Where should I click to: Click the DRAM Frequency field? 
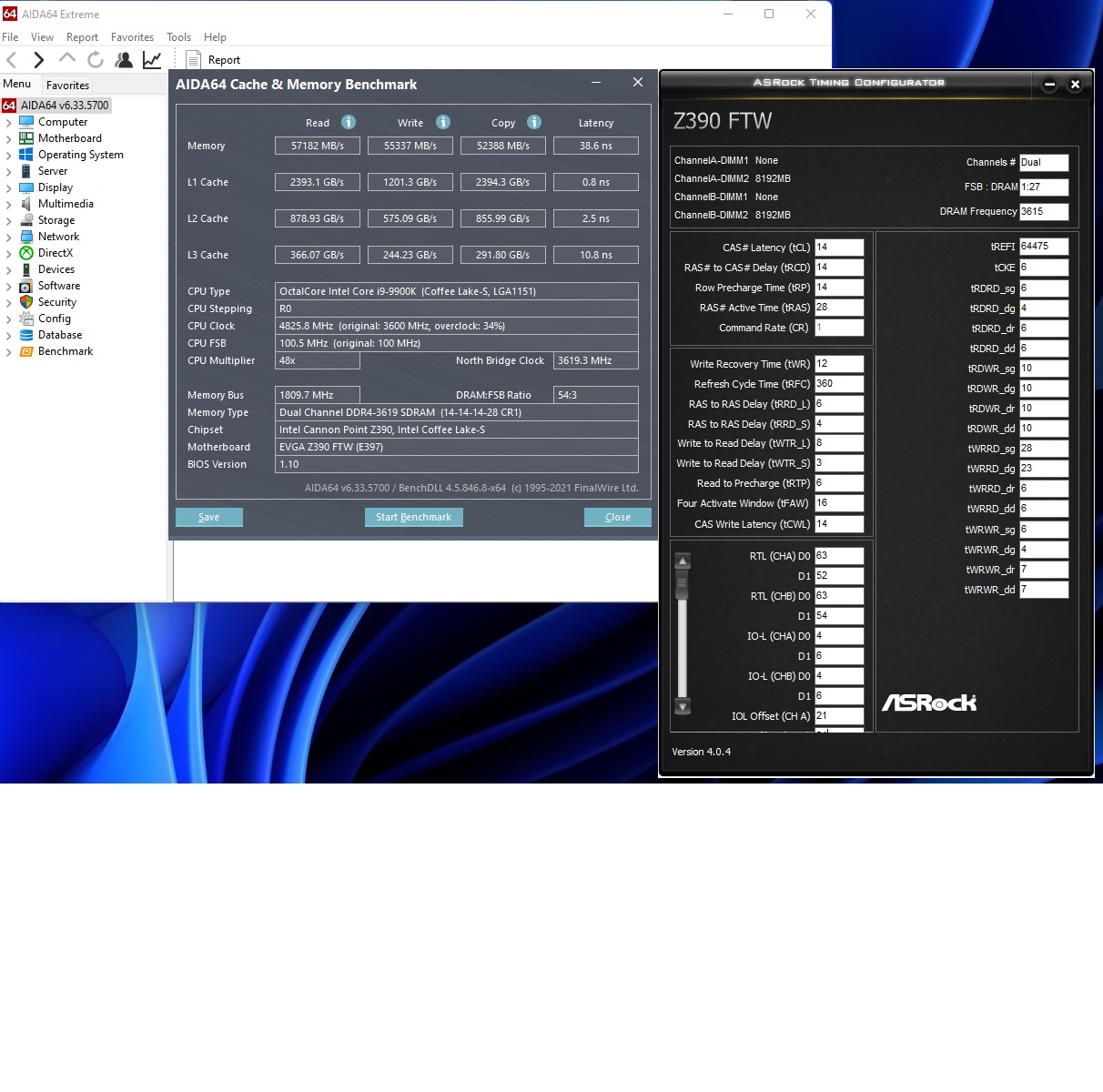(1044, 211)
